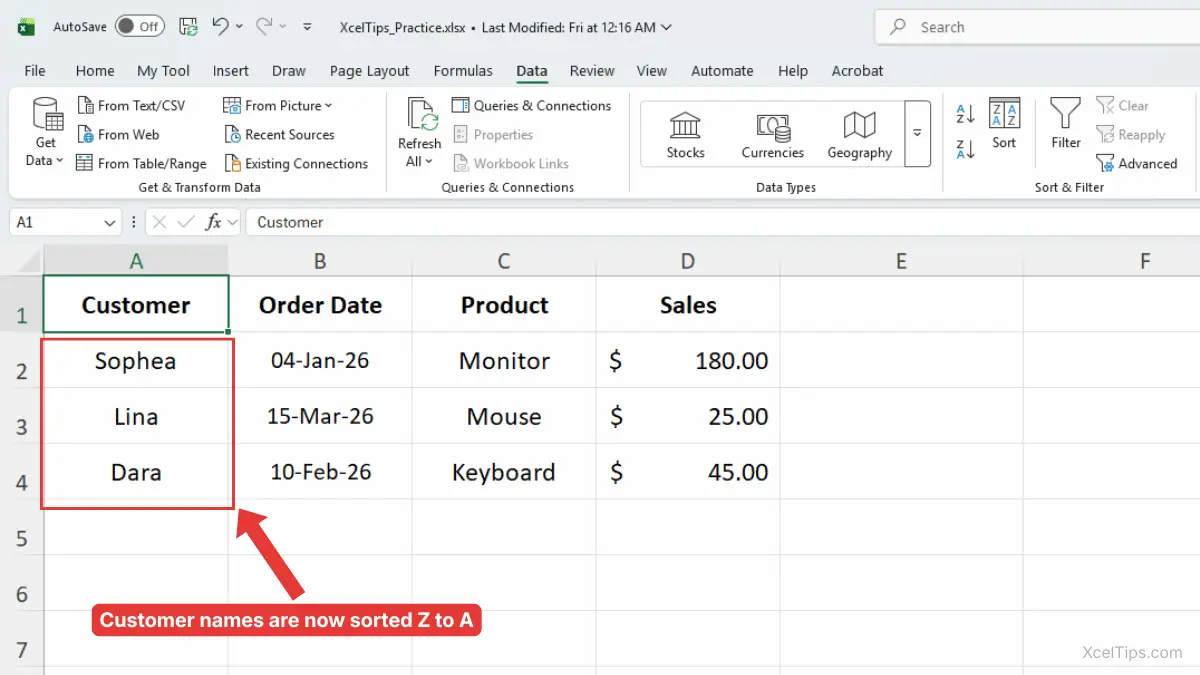Viewport: 1200px width, 675px height.
Task: Open the Name Box dropdown arrow
Action: pos(111,222)
